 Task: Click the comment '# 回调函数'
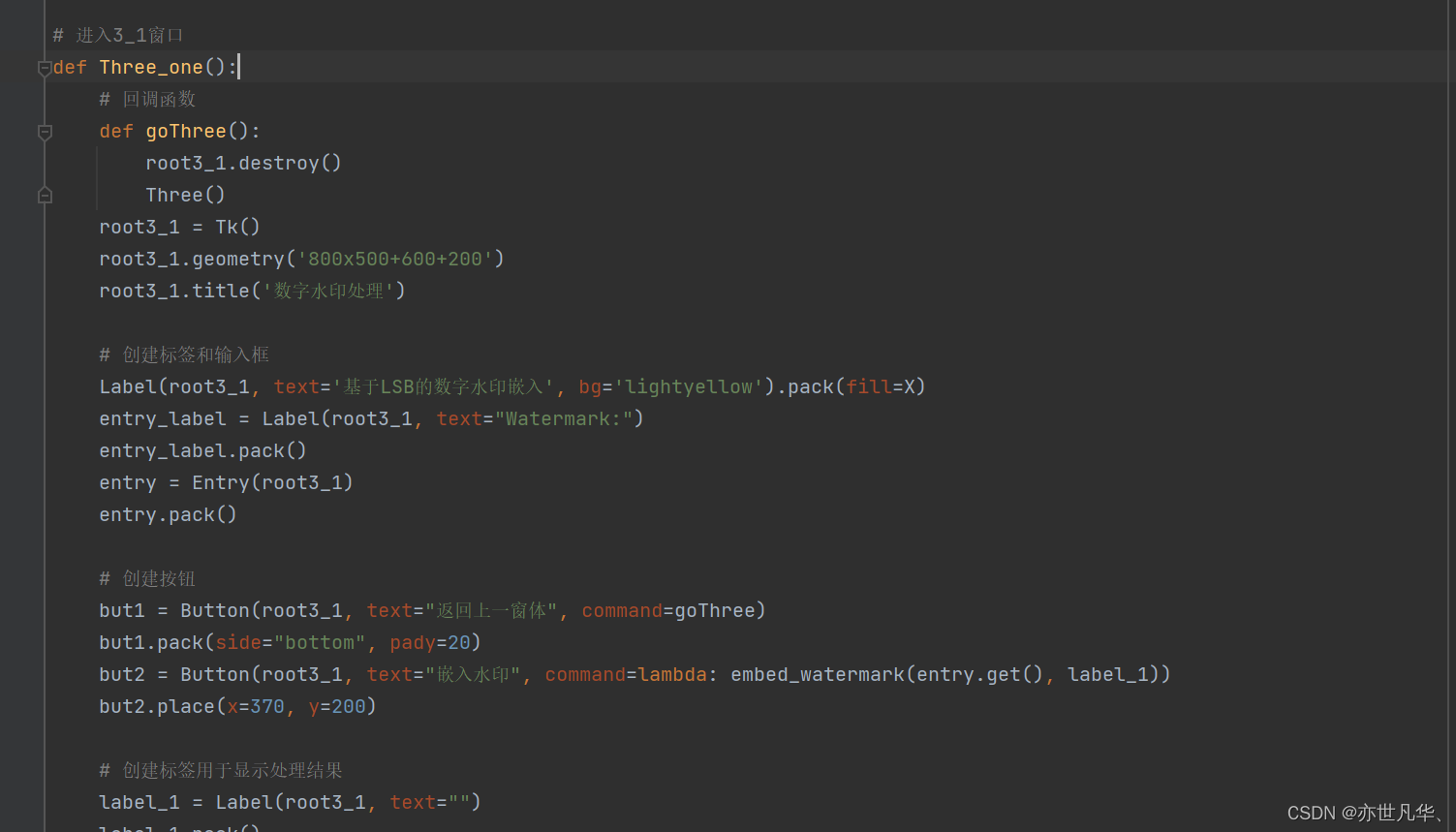[147, 99]
